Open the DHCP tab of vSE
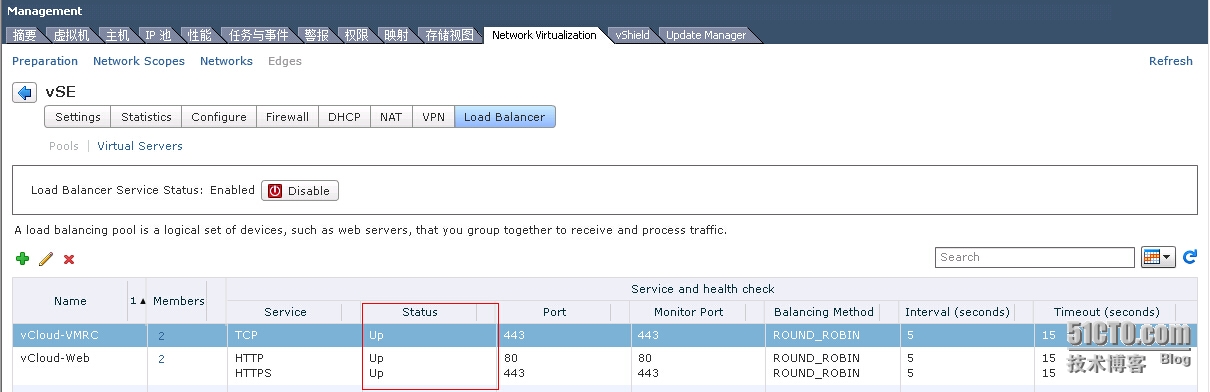Screen dimensions: 1210x392 pyautogui.click(x=344, y=117)
